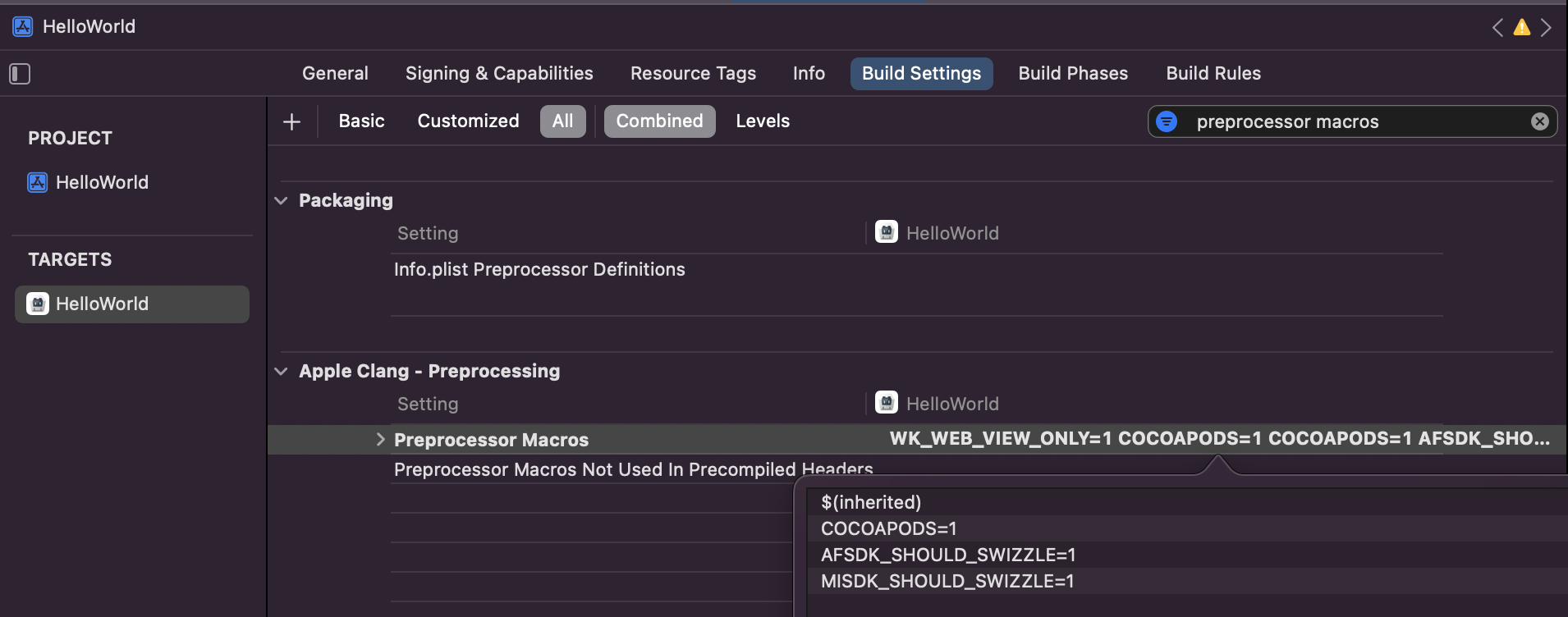Click Setting column header under Apple Clang
Screen dimensions: 1568x617
pyautogui.click(x=428, y=404)
